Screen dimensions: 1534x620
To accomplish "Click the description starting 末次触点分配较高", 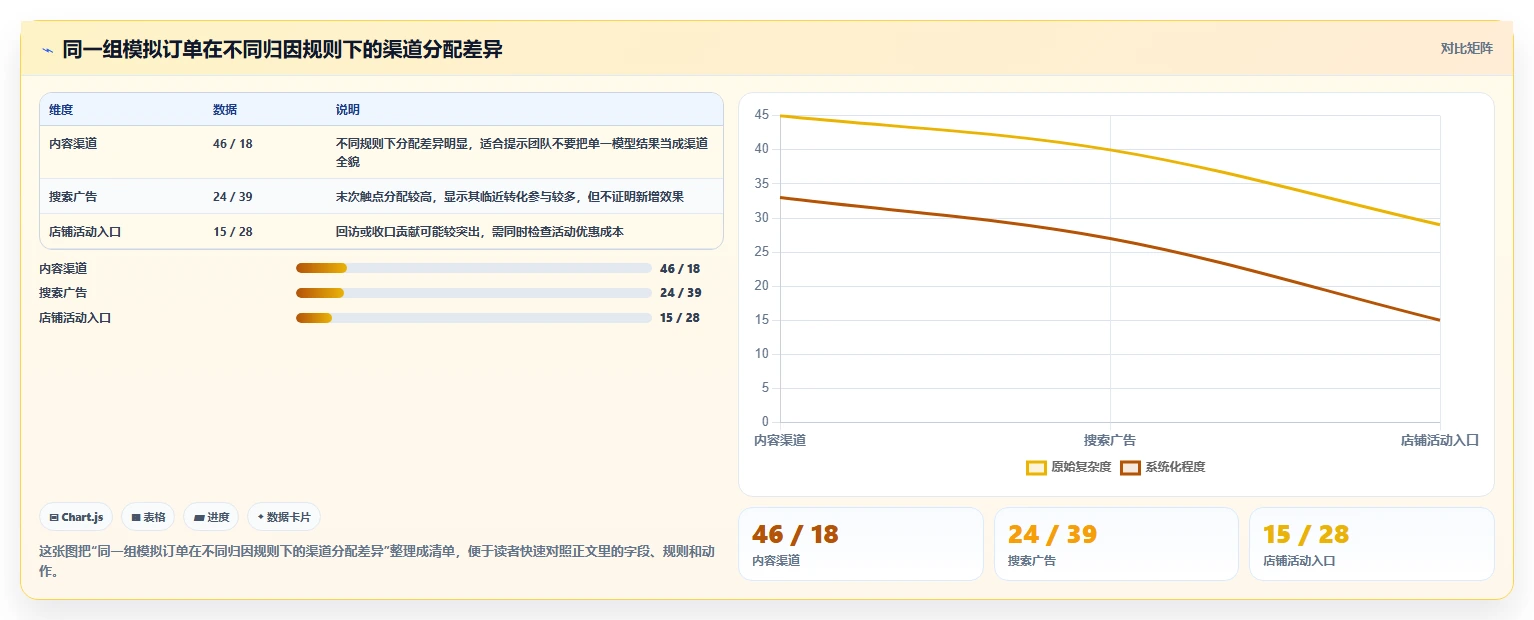I will (510, 196).
